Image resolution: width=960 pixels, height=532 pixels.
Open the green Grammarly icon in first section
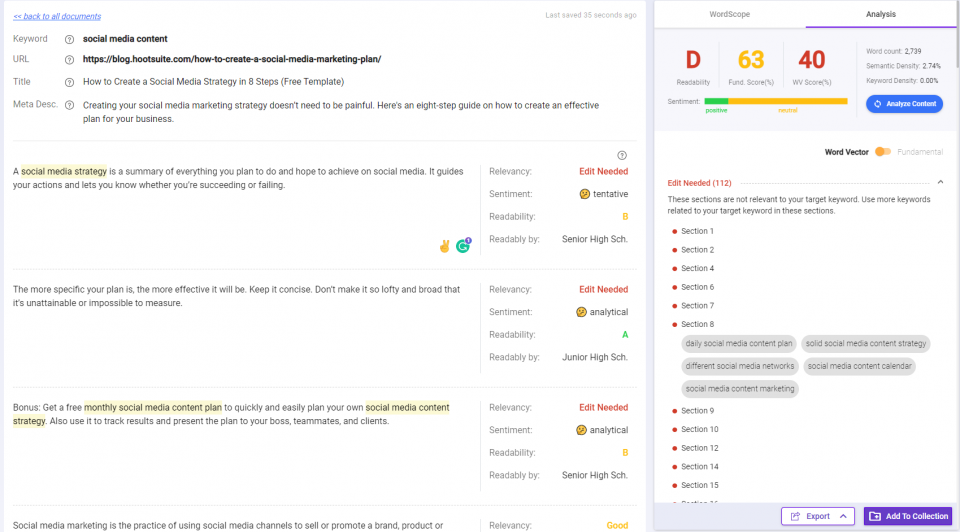[463, 245]
